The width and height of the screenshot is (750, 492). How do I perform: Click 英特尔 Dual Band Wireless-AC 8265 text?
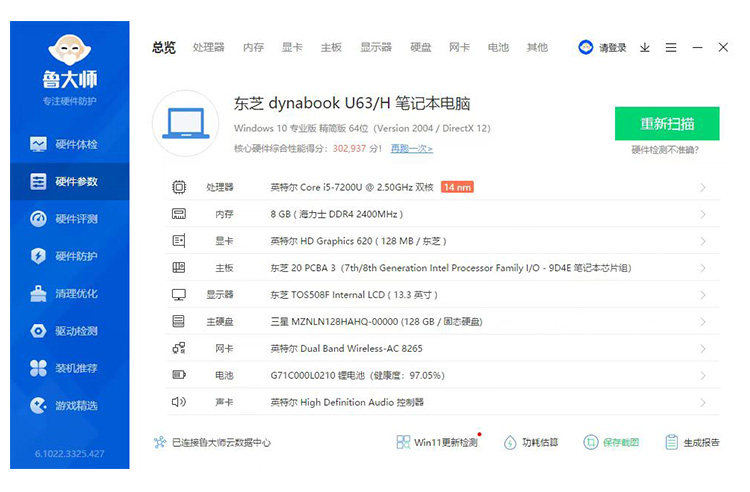tap(346, 348)
